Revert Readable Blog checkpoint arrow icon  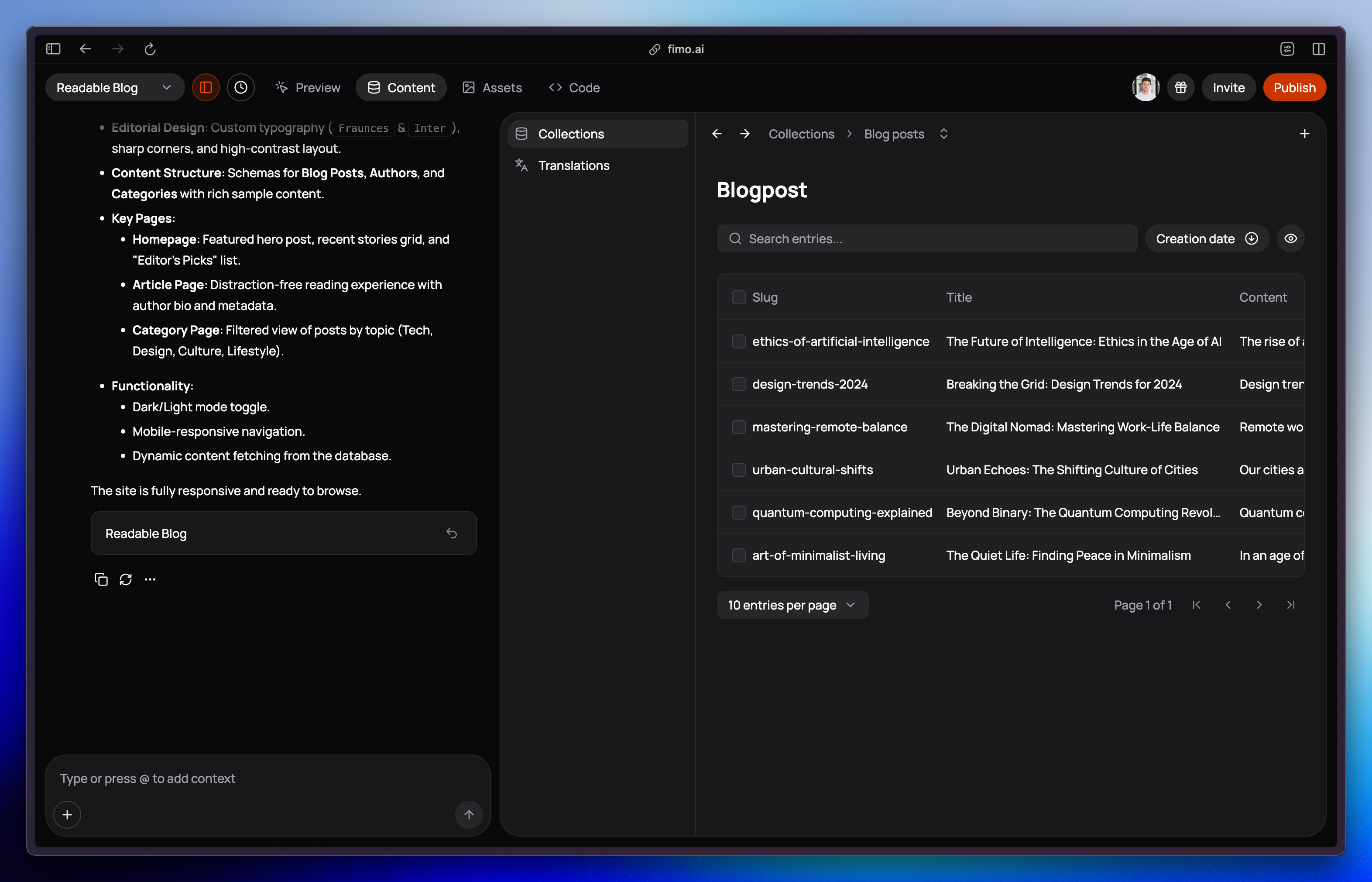(452, 533)
